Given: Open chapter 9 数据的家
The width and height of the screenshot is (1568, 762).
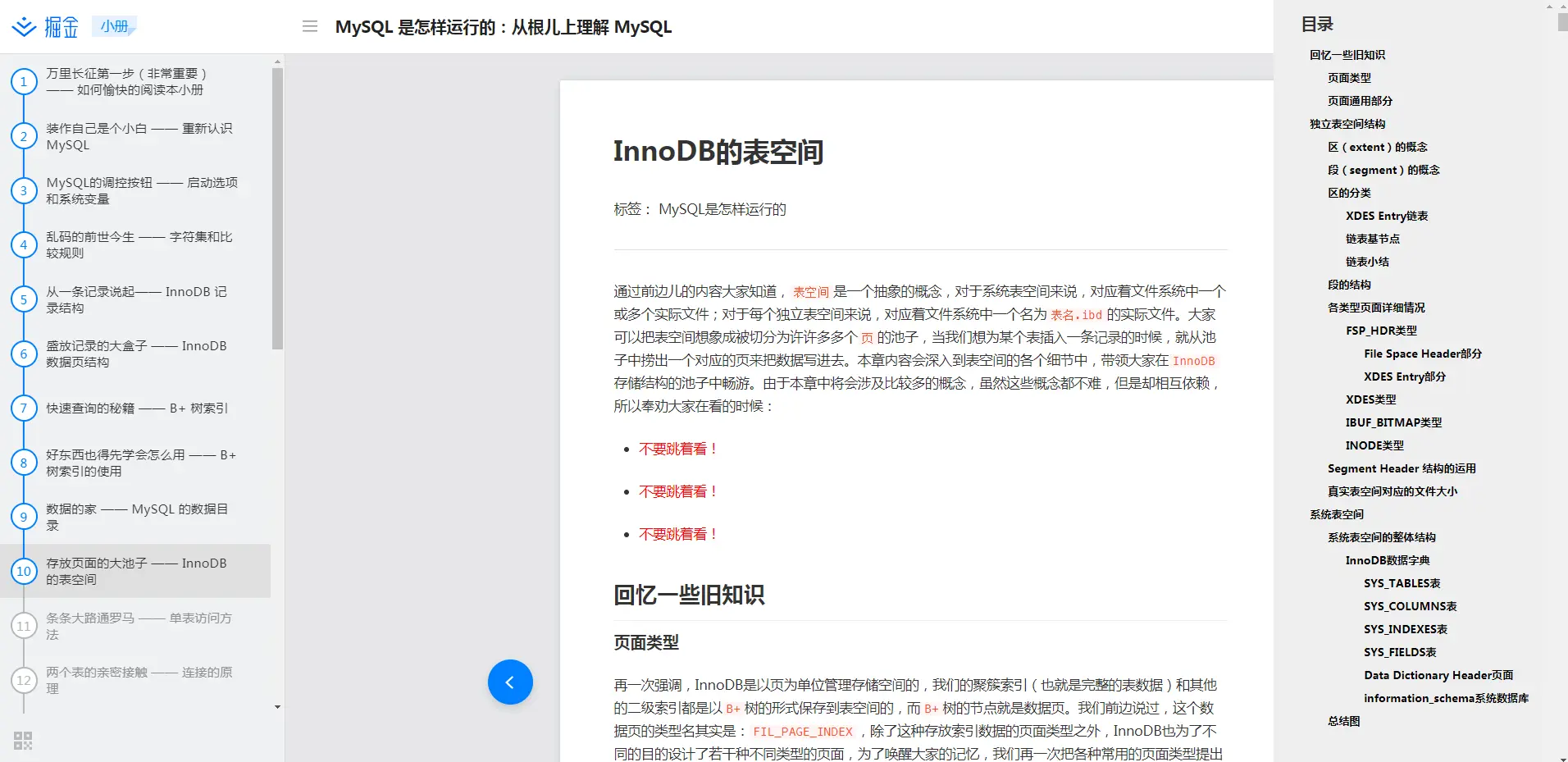Looking at the screenshot, I should 135,517.
